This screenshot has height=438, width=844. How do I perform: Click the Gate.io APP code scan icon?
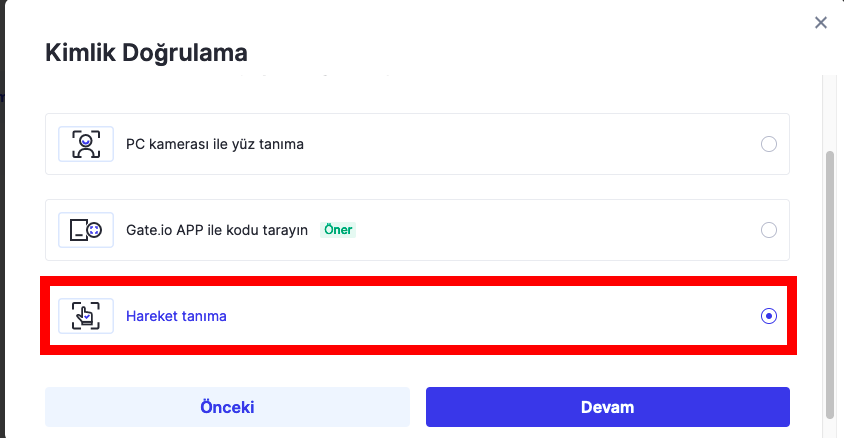[86, 230]
